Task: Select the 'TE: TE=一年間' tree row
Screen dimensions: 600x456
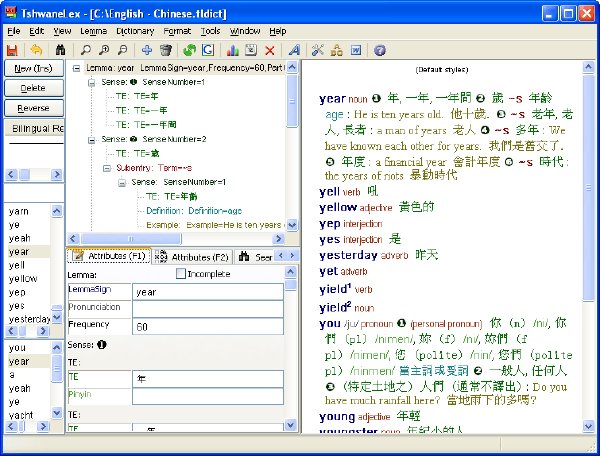Action: (x=146, y=125)
